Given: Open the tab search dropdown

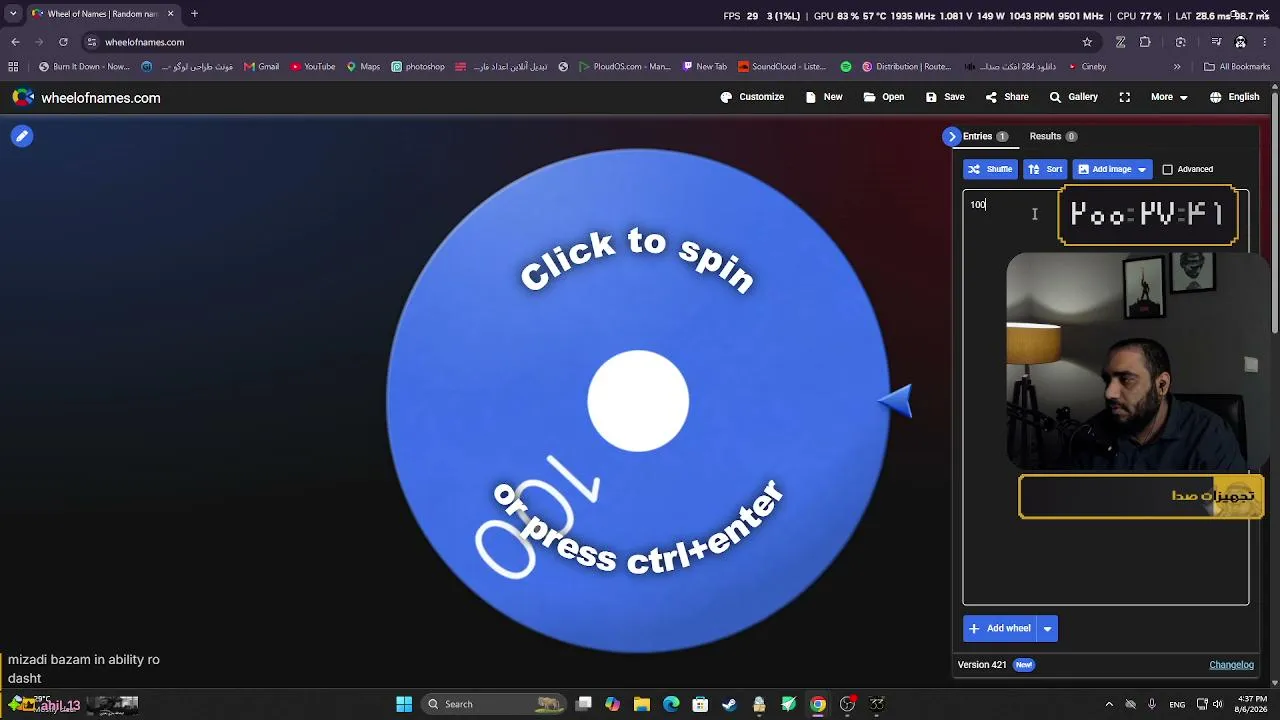Looking at the screenshot, I should (x=12, y=14).
